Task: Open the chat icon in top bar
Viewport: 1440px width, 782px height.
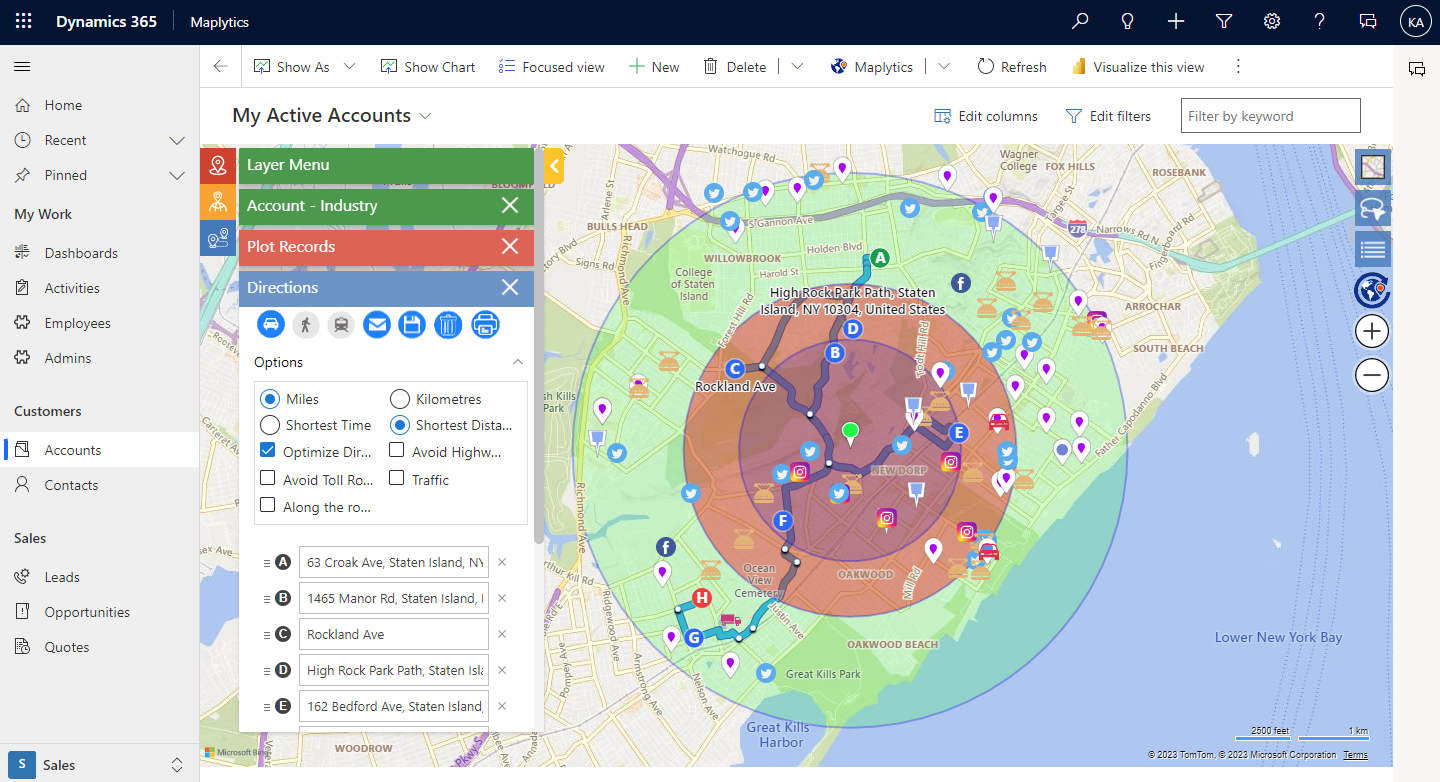Action: [x=1368, y=21]
